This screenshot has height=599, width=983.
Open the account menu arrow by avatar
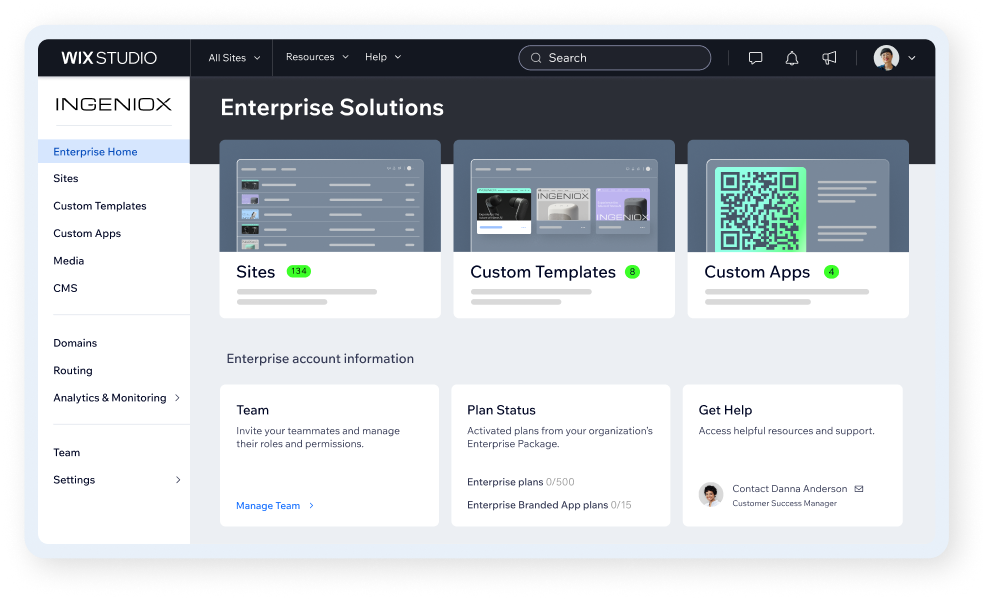point(912,58)
